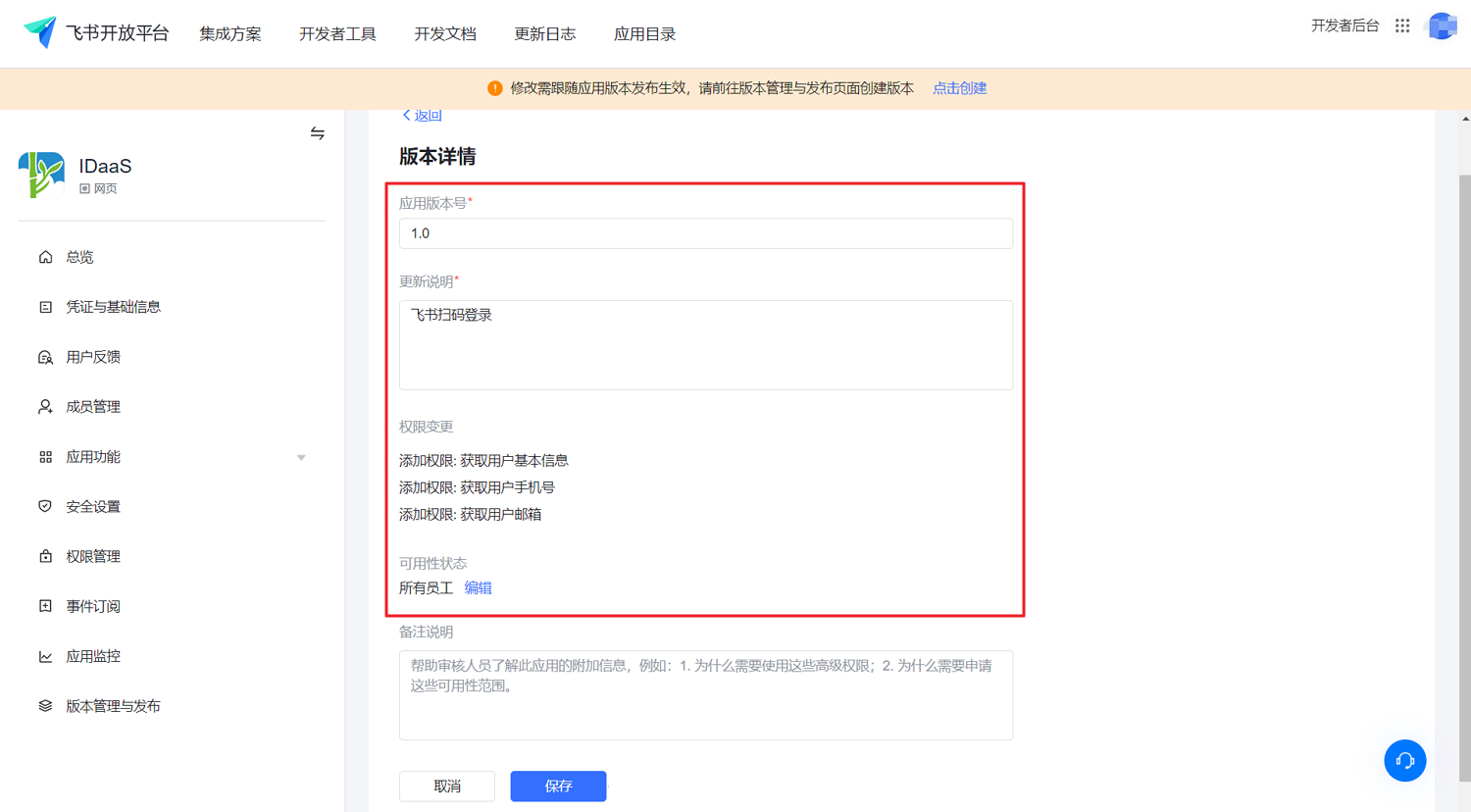This screenshot has height=812, width=1471.
Task: Open the user avatar menu
Action: coord(1442,25)
